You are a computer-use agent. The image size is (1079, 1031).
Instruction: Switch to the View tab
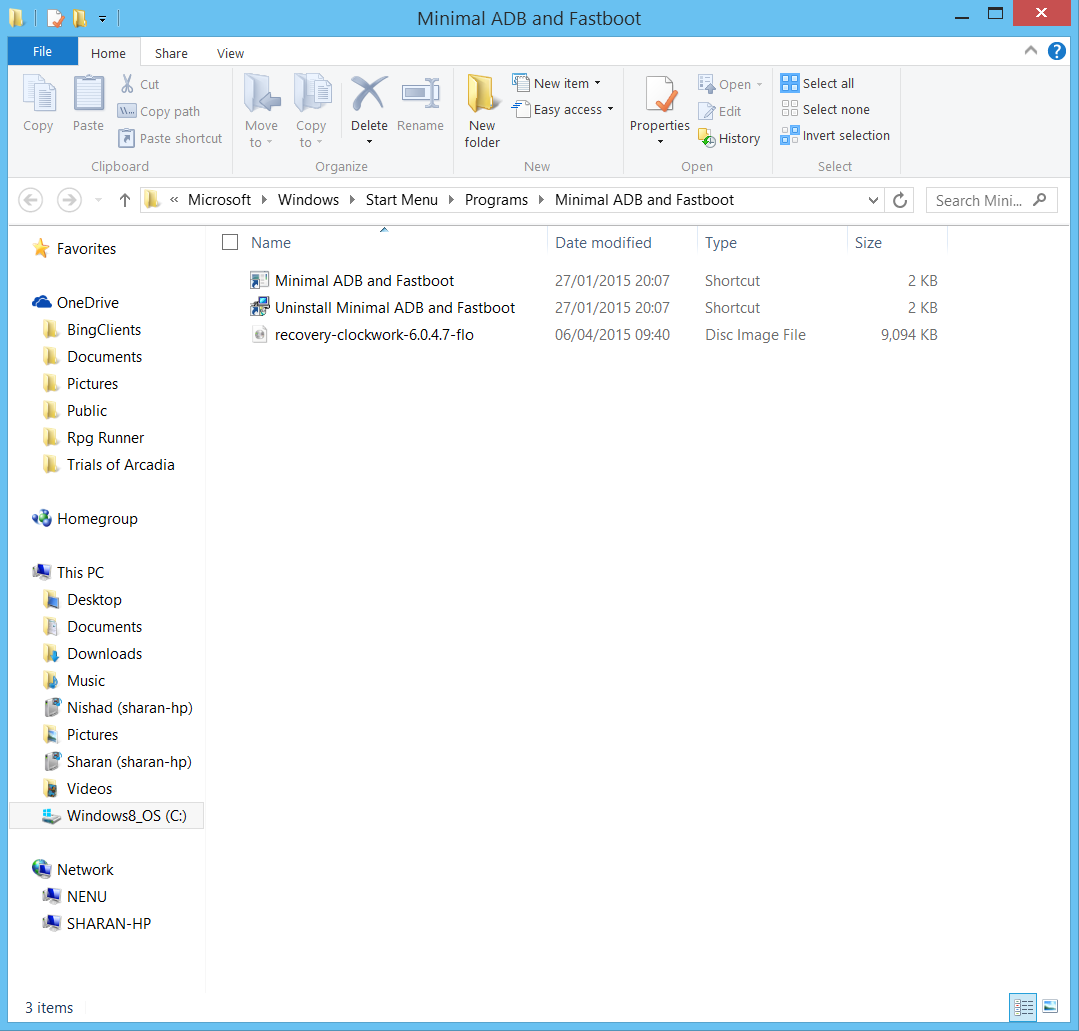(x=231, y=53)
